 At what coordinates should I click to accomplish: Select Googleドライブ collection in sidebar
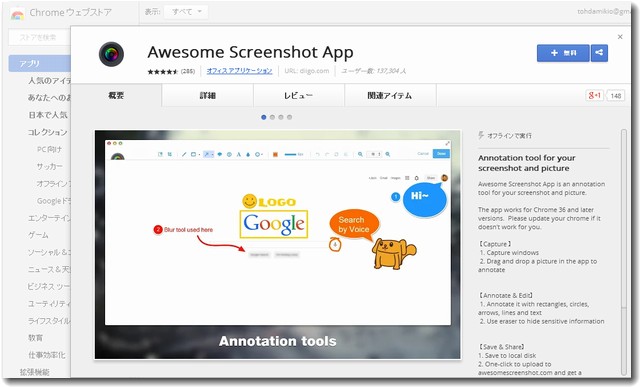pyautogui.click(x=53, y=201)
